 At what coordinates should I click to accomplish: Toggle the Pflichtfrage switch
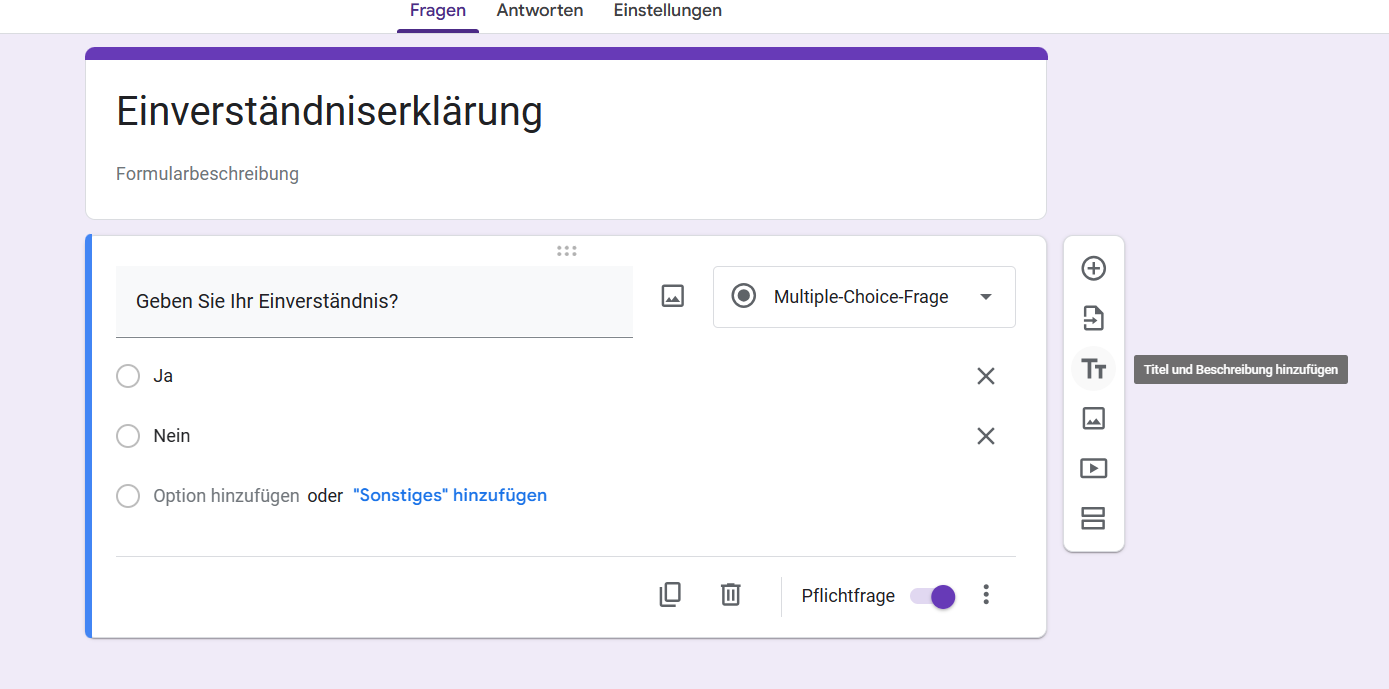pos(933,597)
